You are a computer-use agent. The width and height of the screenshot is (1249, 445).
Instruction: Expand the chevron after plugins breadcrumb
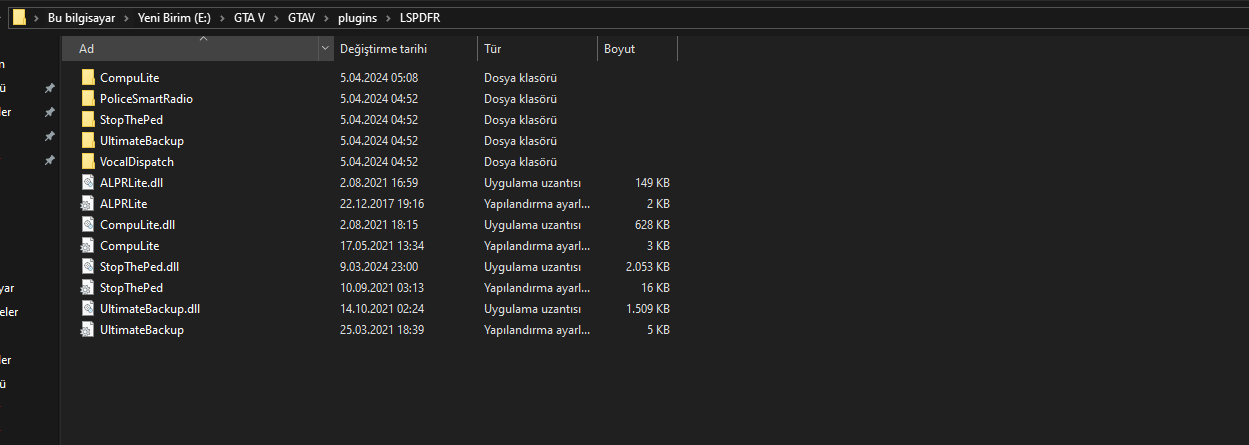pyautogui.click(x=388, y=18)
